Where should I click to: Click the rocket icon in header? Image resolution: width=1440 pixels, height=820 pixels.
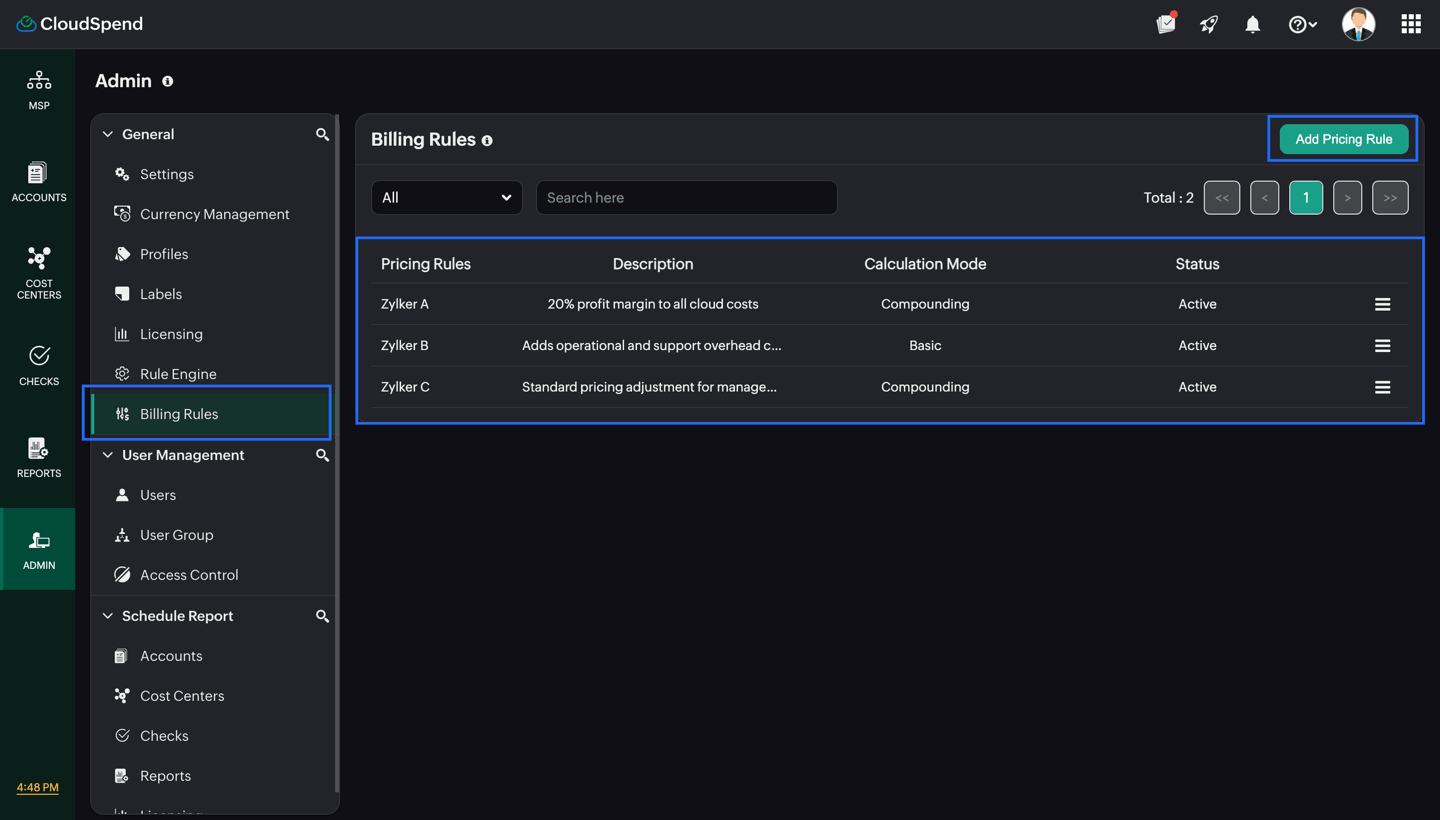pyautogui.click(x=1209, y=24)
